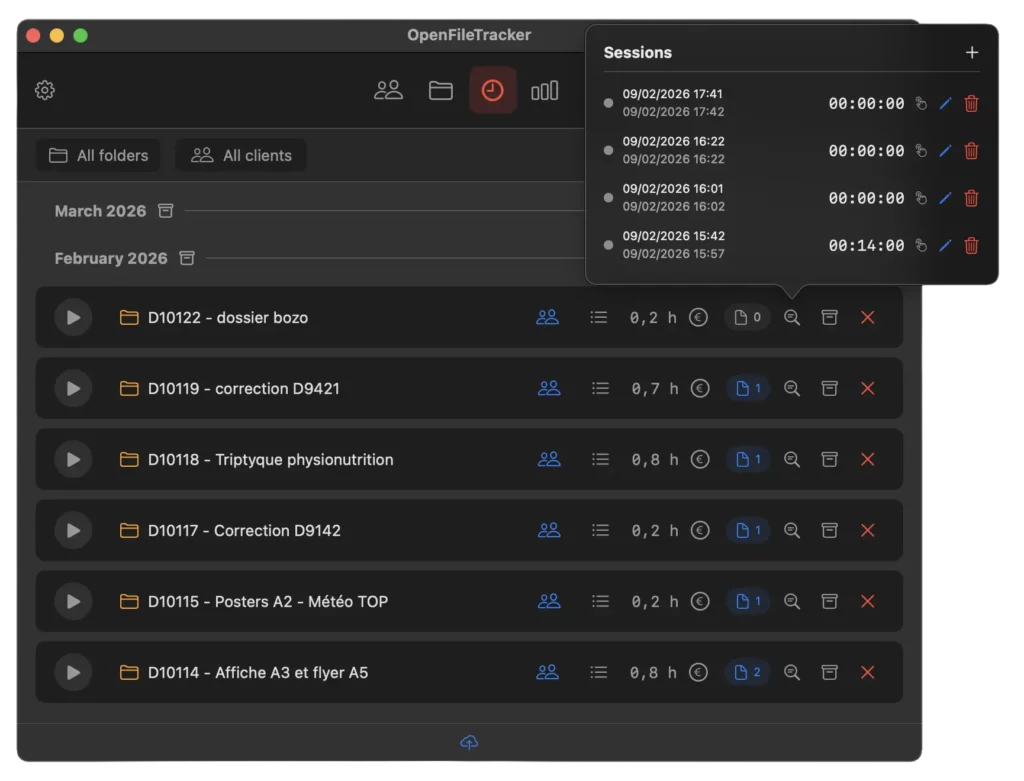This screenshot has height=781, width=1024.
Task: Toggle euro billing on D10118 row
Action: tap(700, 459)
